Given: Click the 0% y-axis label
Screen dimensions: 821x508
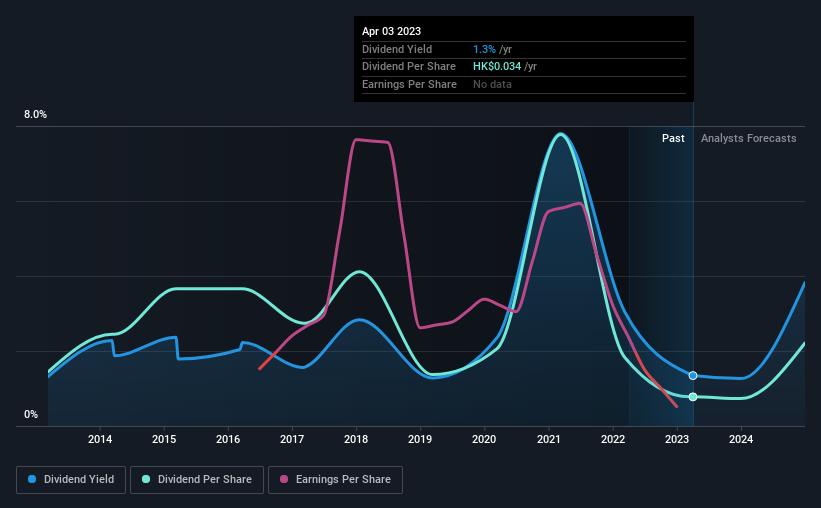Looking at the screenshot, I should point(31,415).
